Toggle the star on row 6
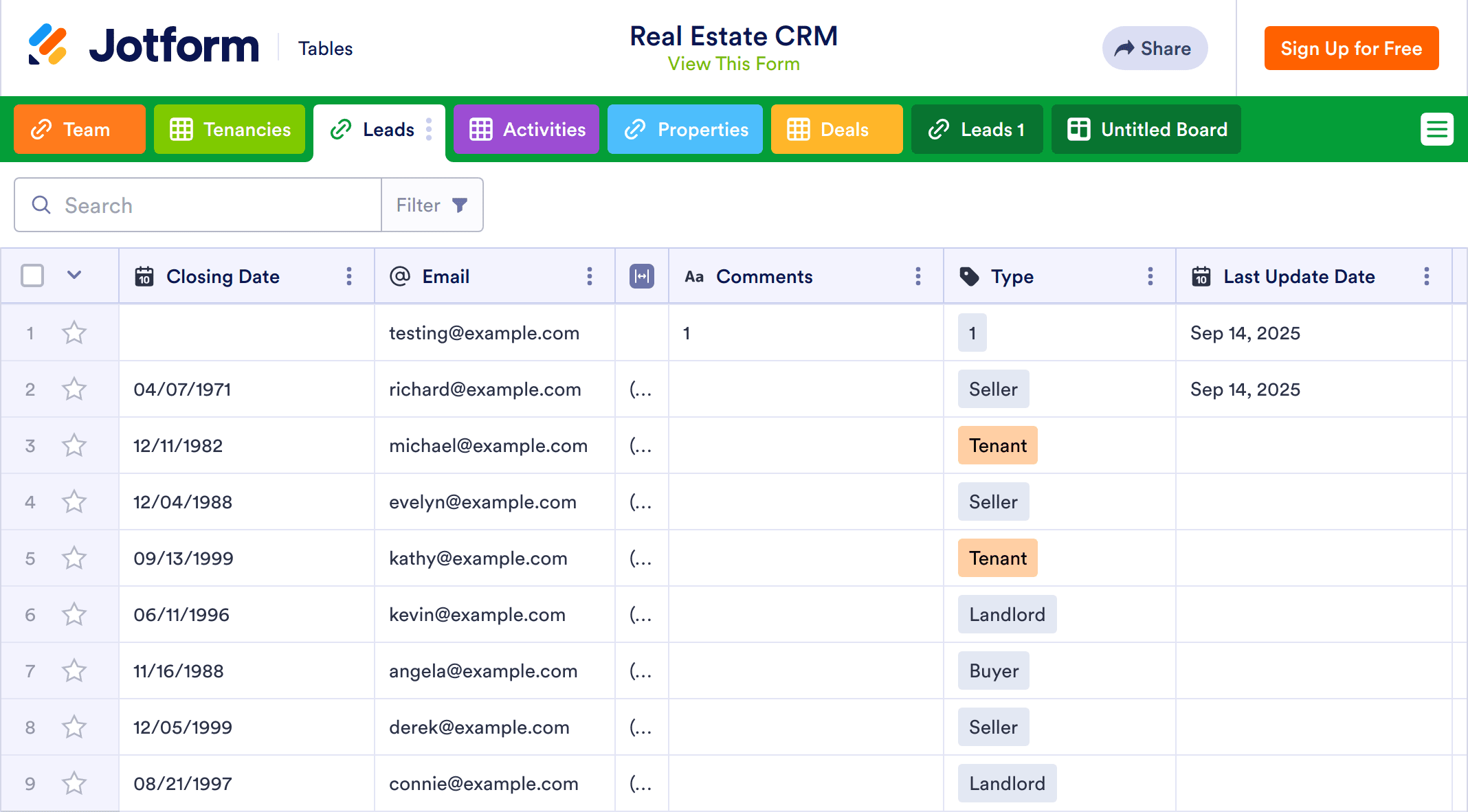This screenshot has width=1468, height=812. click(x=74, y=615)
